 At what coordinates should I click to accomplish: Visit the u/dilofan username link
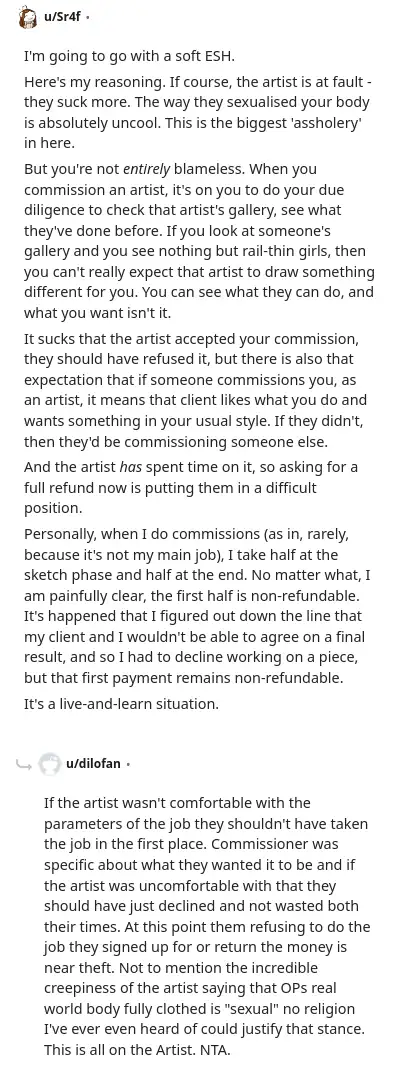click(x=93, y=764)
